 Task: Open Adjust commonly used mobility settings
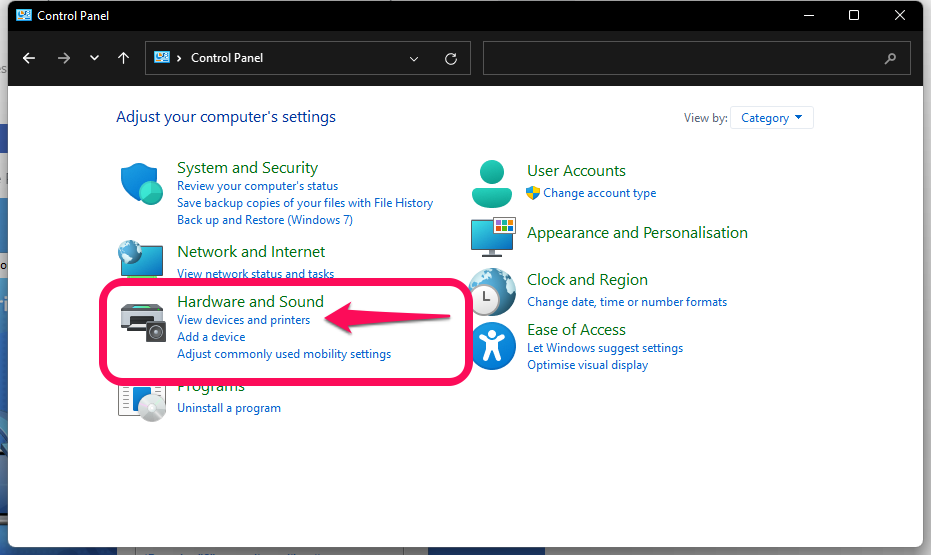(284, 354)
